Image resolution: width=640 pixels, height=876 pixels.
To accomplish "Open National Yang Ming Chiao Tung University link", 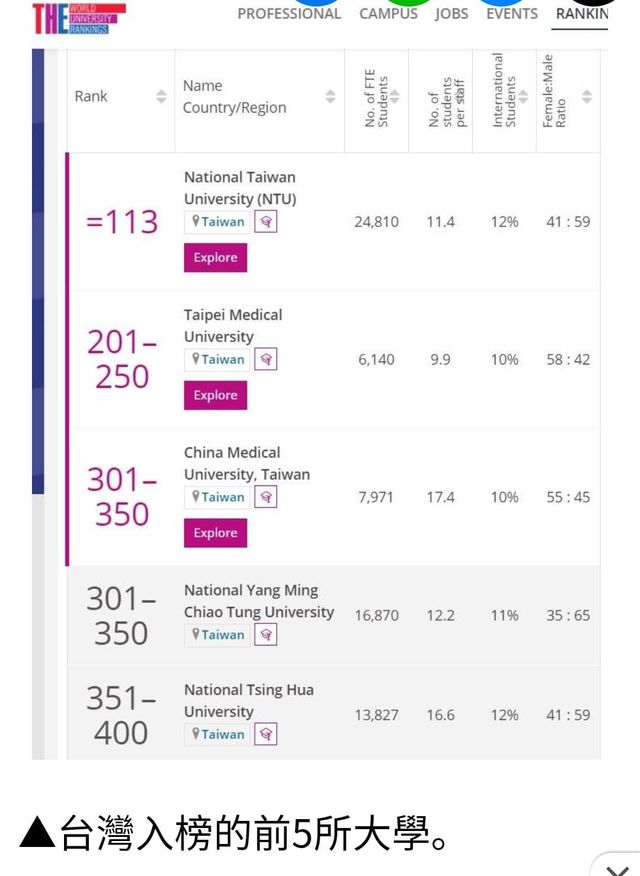I will pyautogui.click(x=259, y=601).
